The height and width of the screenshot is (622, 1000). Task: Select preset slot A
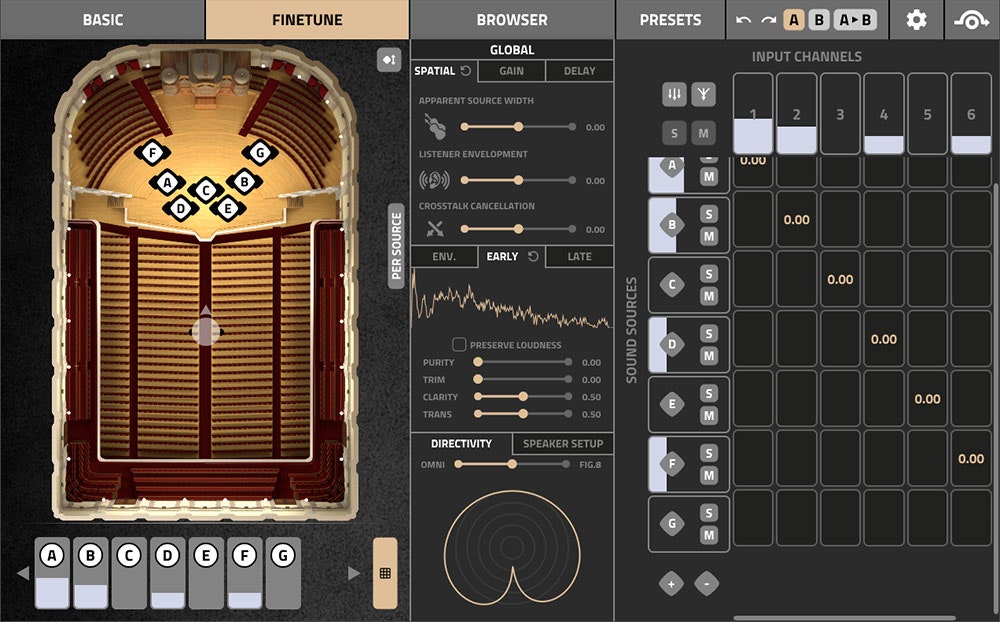[793, 20]
